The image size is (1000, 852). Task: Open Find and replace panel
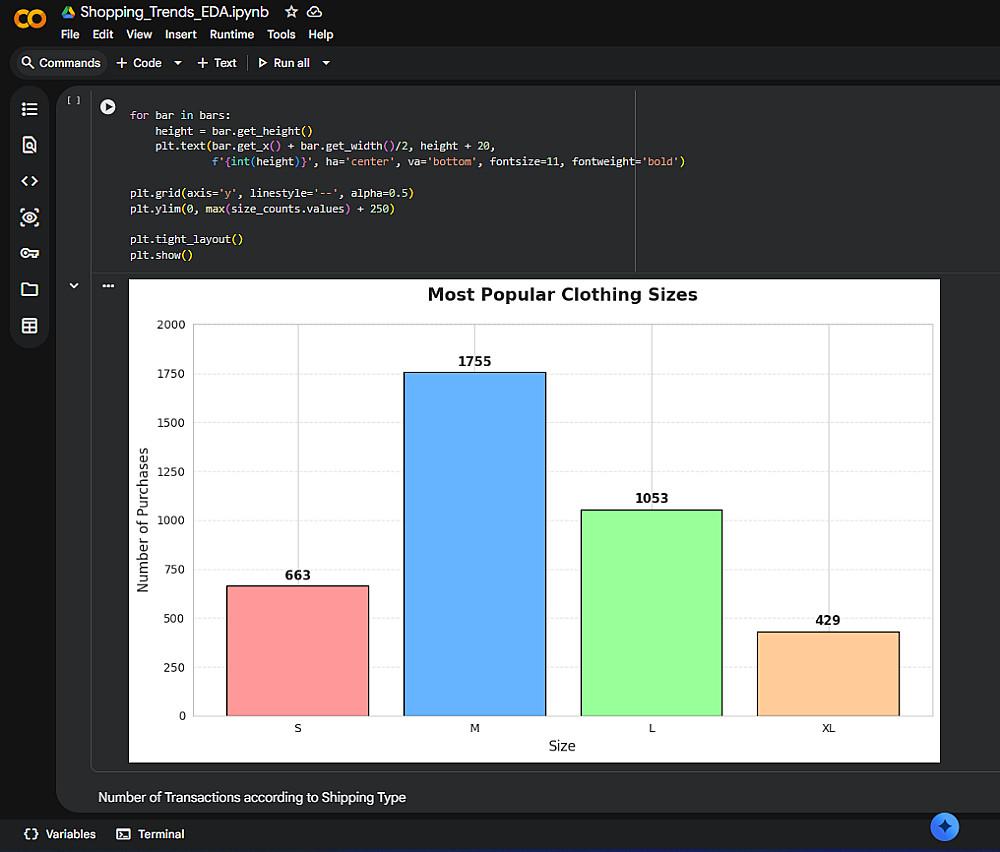pos(29,145)
